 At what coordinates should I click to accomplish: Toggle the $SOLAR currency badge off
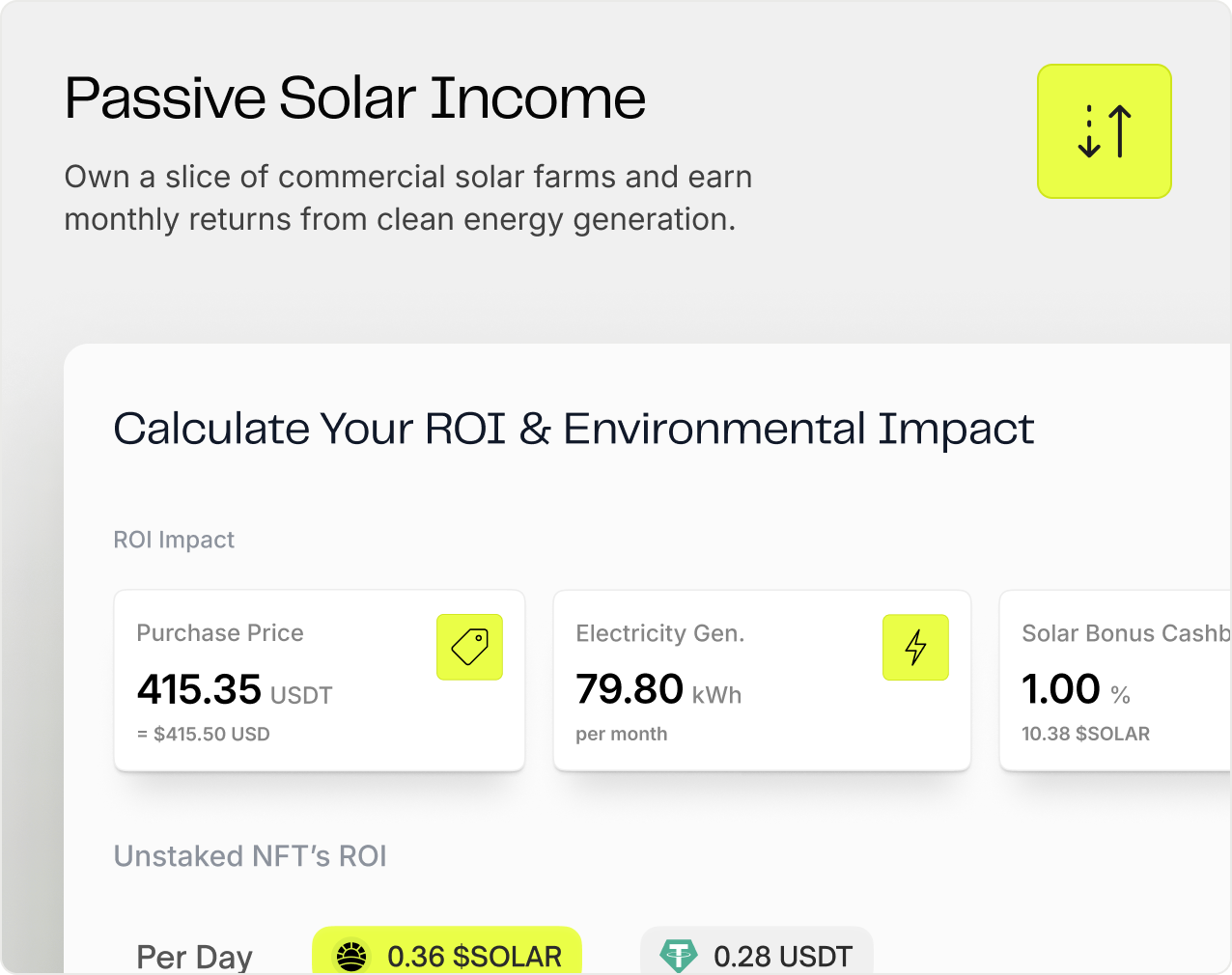click(447, 956)
